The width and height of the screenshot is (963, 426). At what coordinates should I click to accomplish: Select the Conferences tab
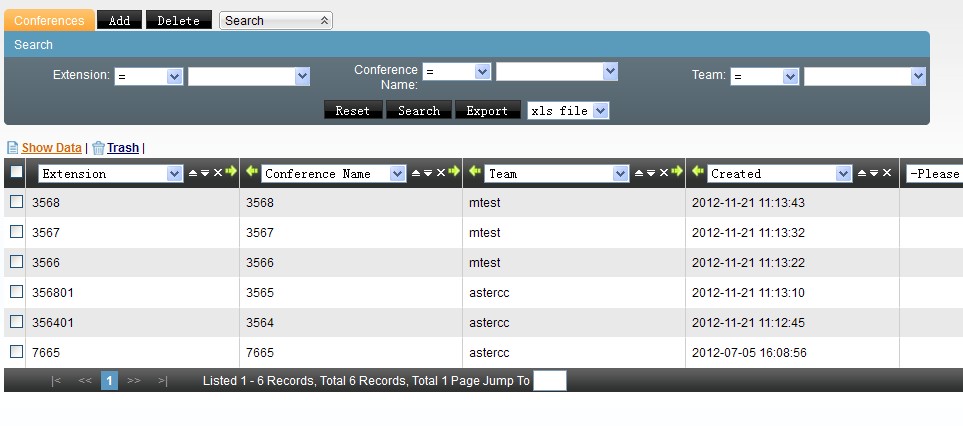click(50, 20)
